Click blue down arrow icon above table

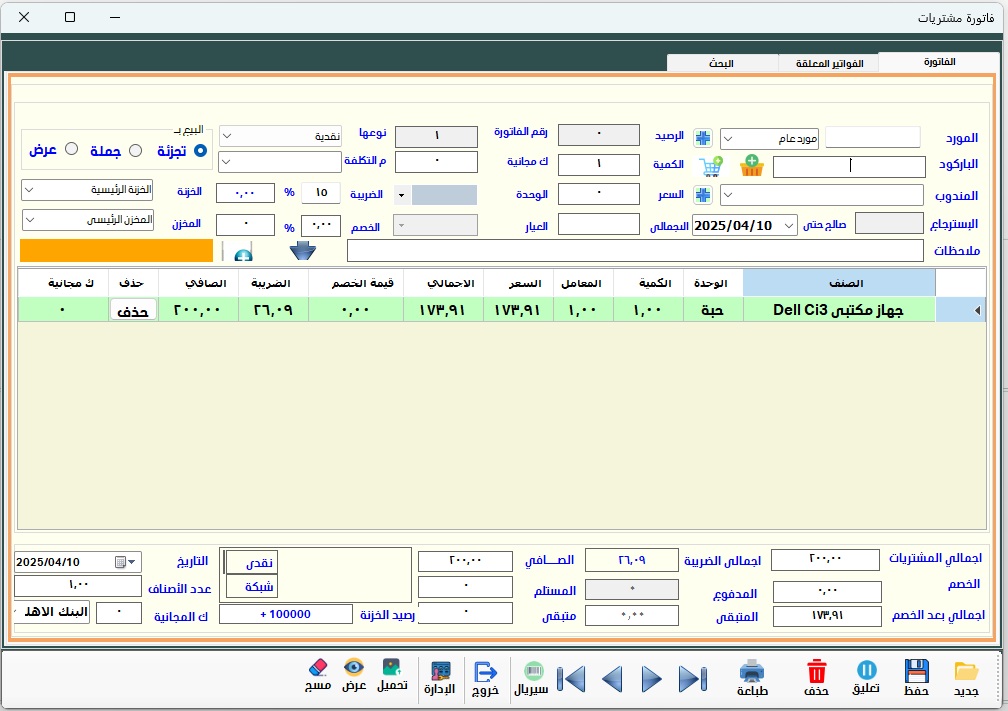pyautogui.click(x=302, y=251)
